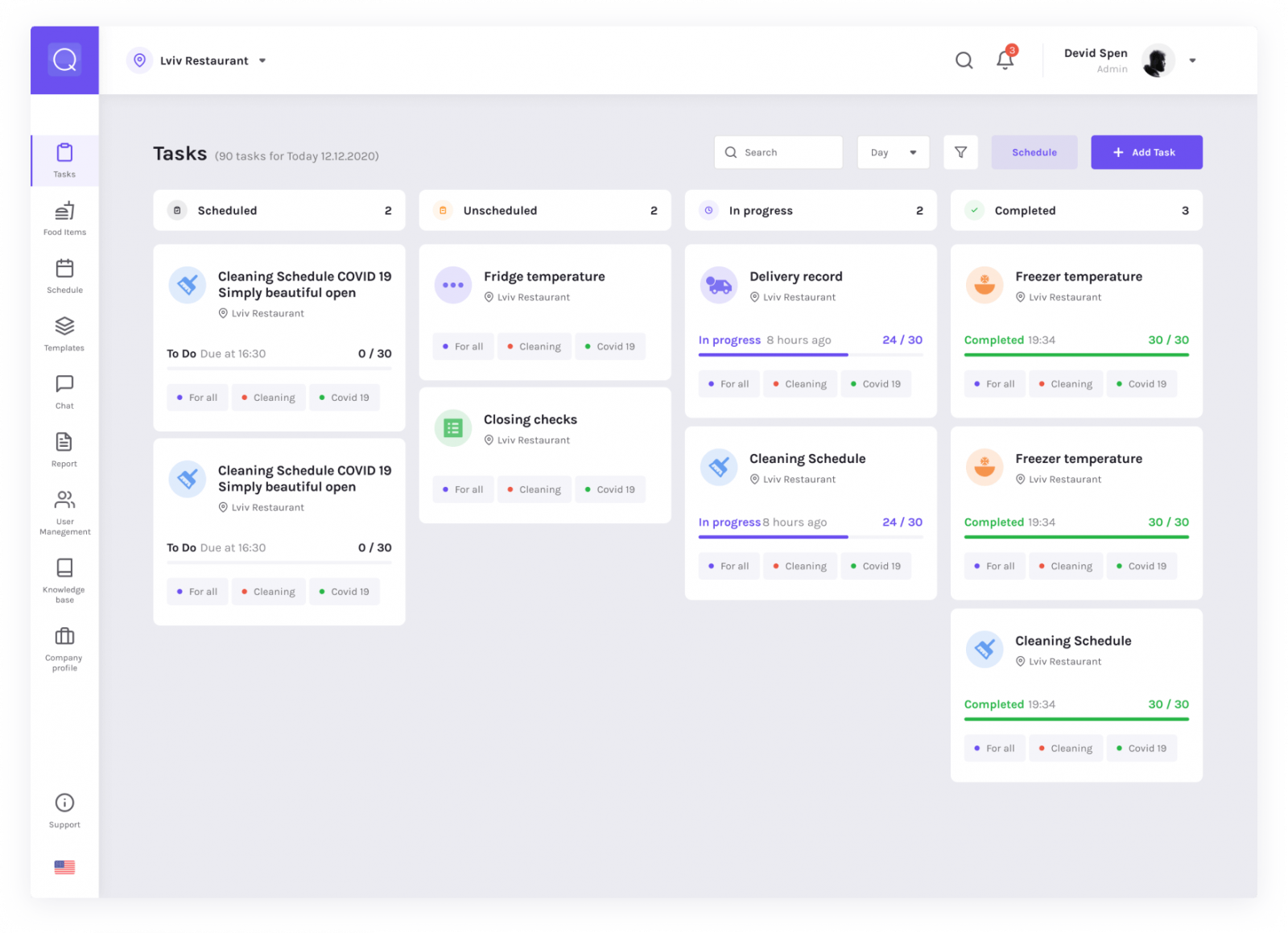The width and height of the screenshot is (1288, 933).
Task: Click the Schedule button
Action: coord(1034,152)
